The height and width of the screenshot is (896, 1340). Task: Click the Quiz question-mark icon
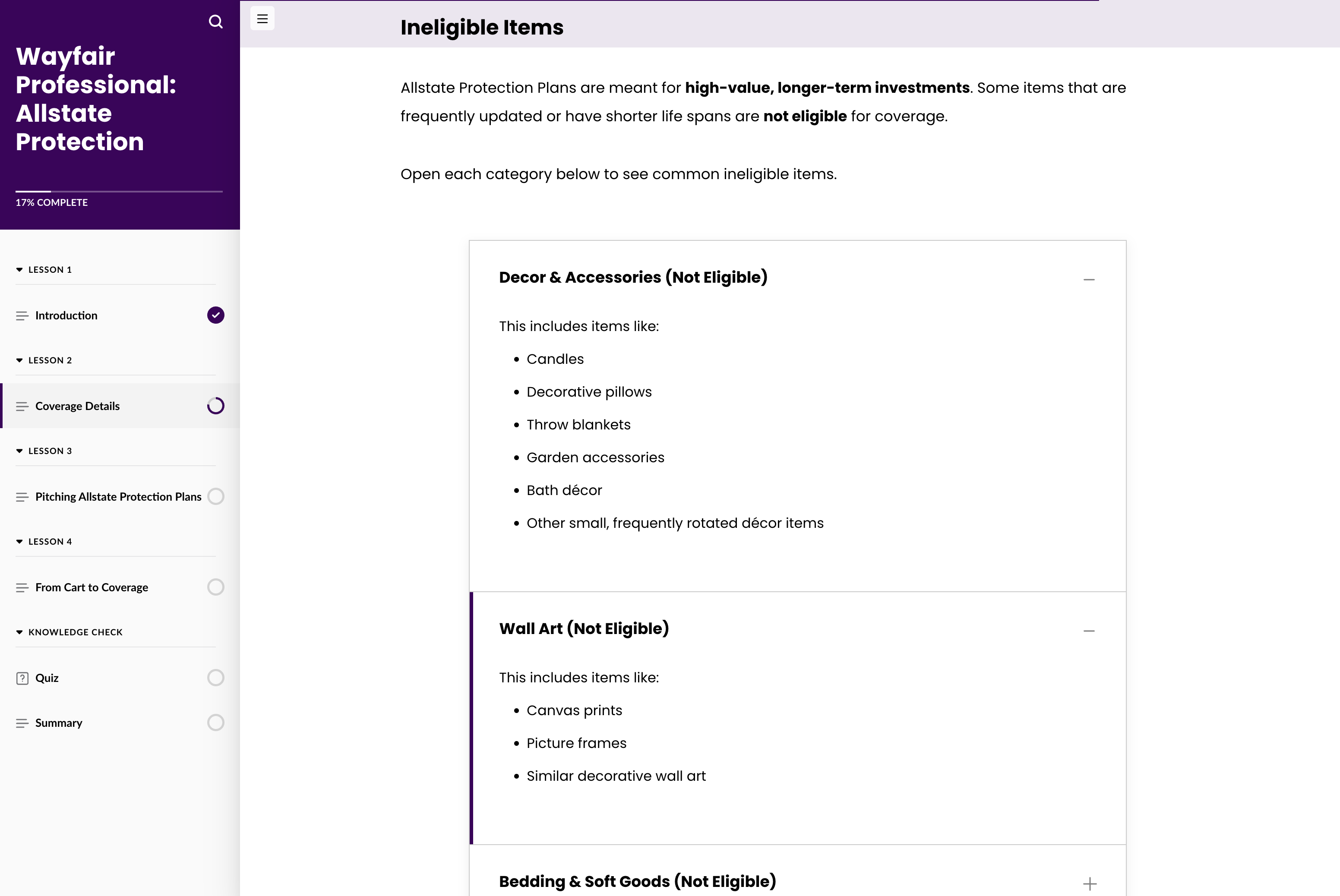22,678
